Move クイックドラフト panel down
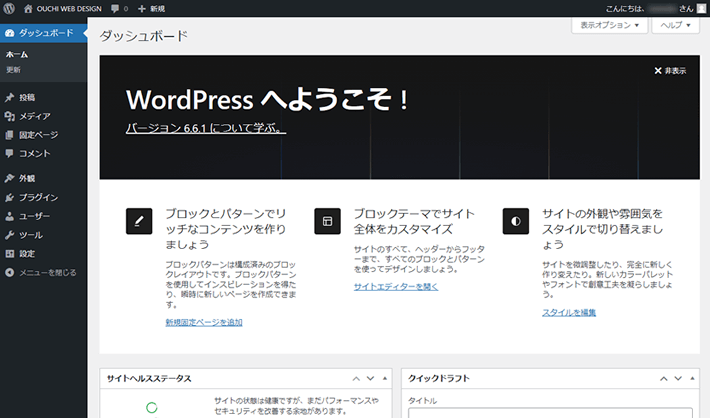Screen dimensions: 710x418 pos(678,379)
